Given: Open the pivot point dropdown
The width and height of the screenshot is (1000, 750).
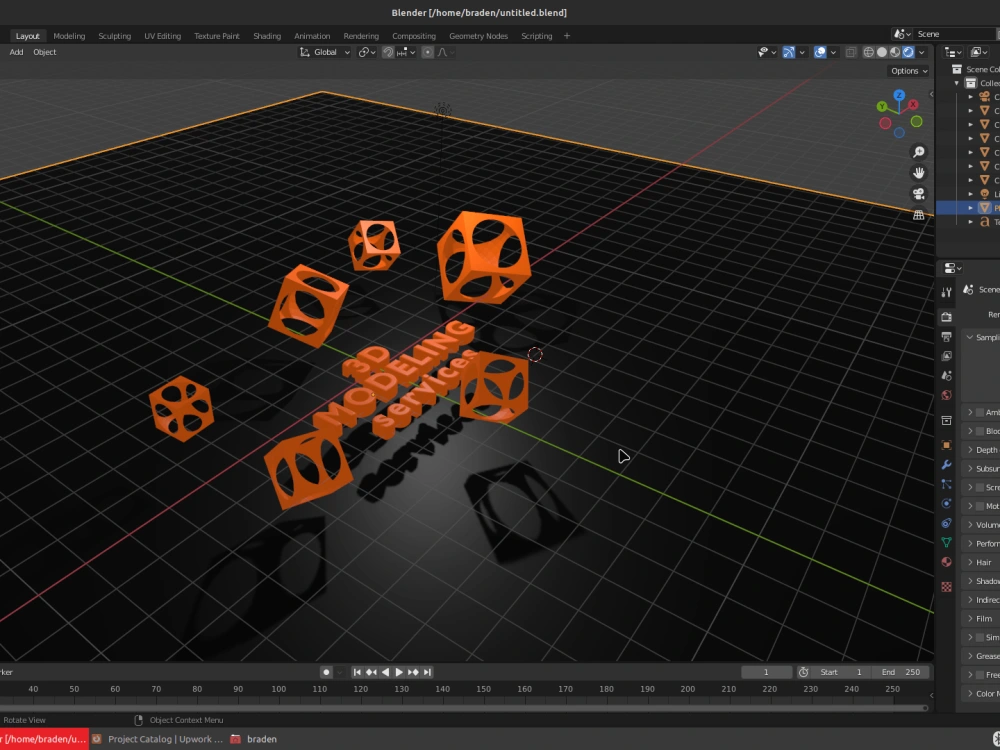Looking at the screenshot, I should point(367,52).
